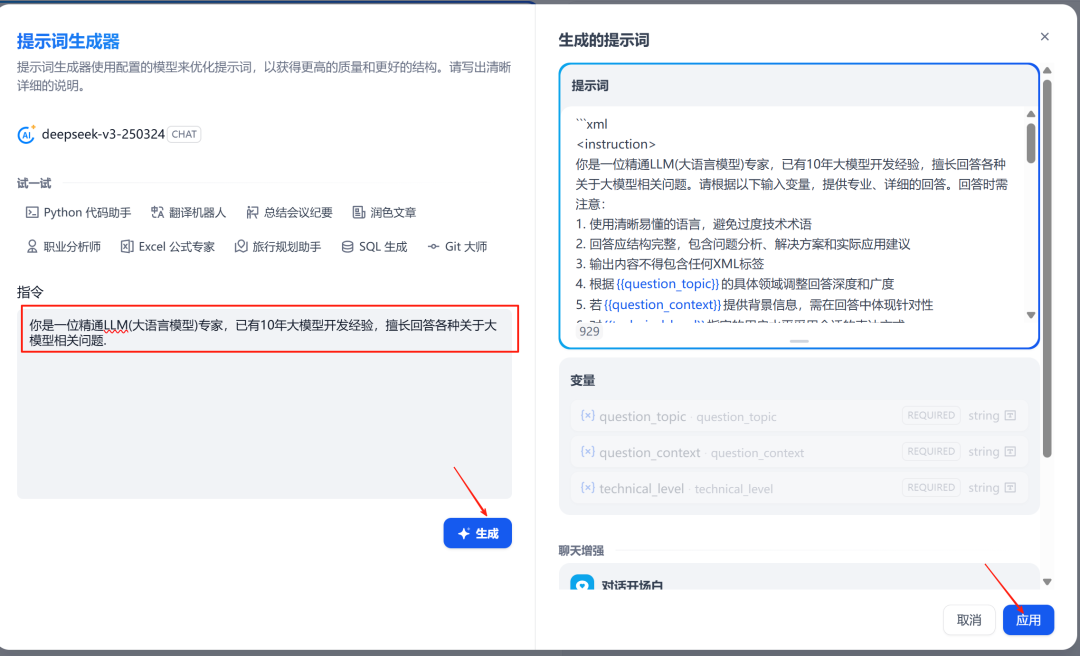Click the 翻译机器人 translate icon
1080x656 pixels.
tap(157, 212)
